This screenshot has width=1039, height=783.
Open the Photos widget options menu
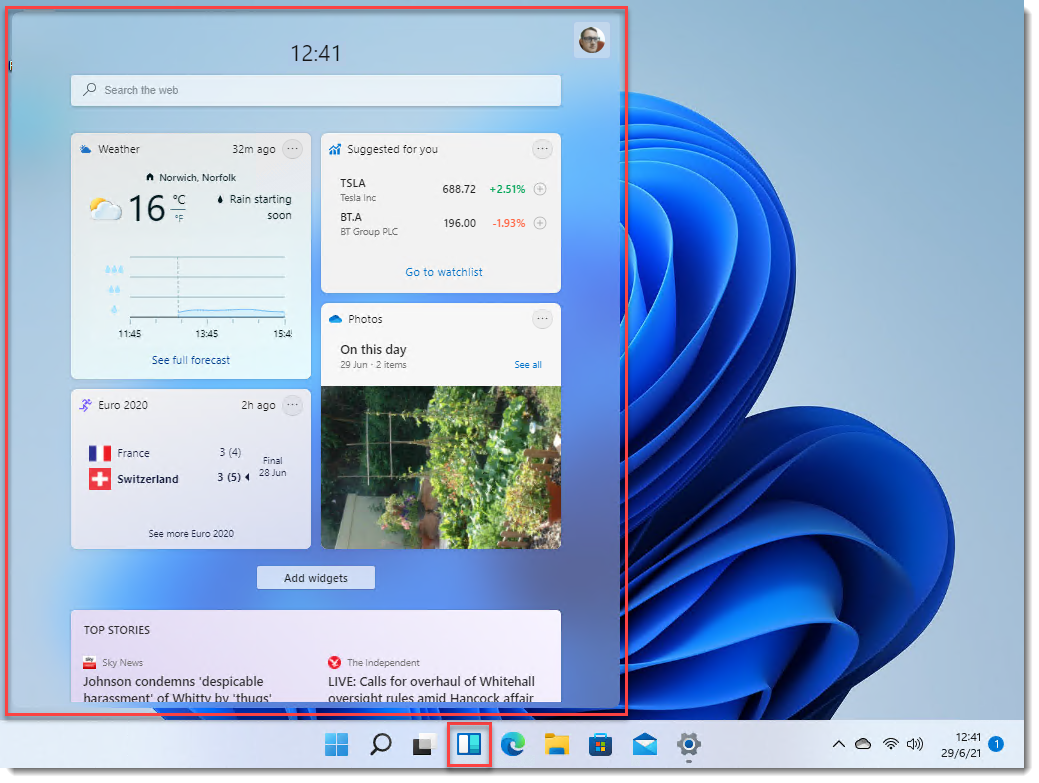pyautogui.click(x=542, y=318)
